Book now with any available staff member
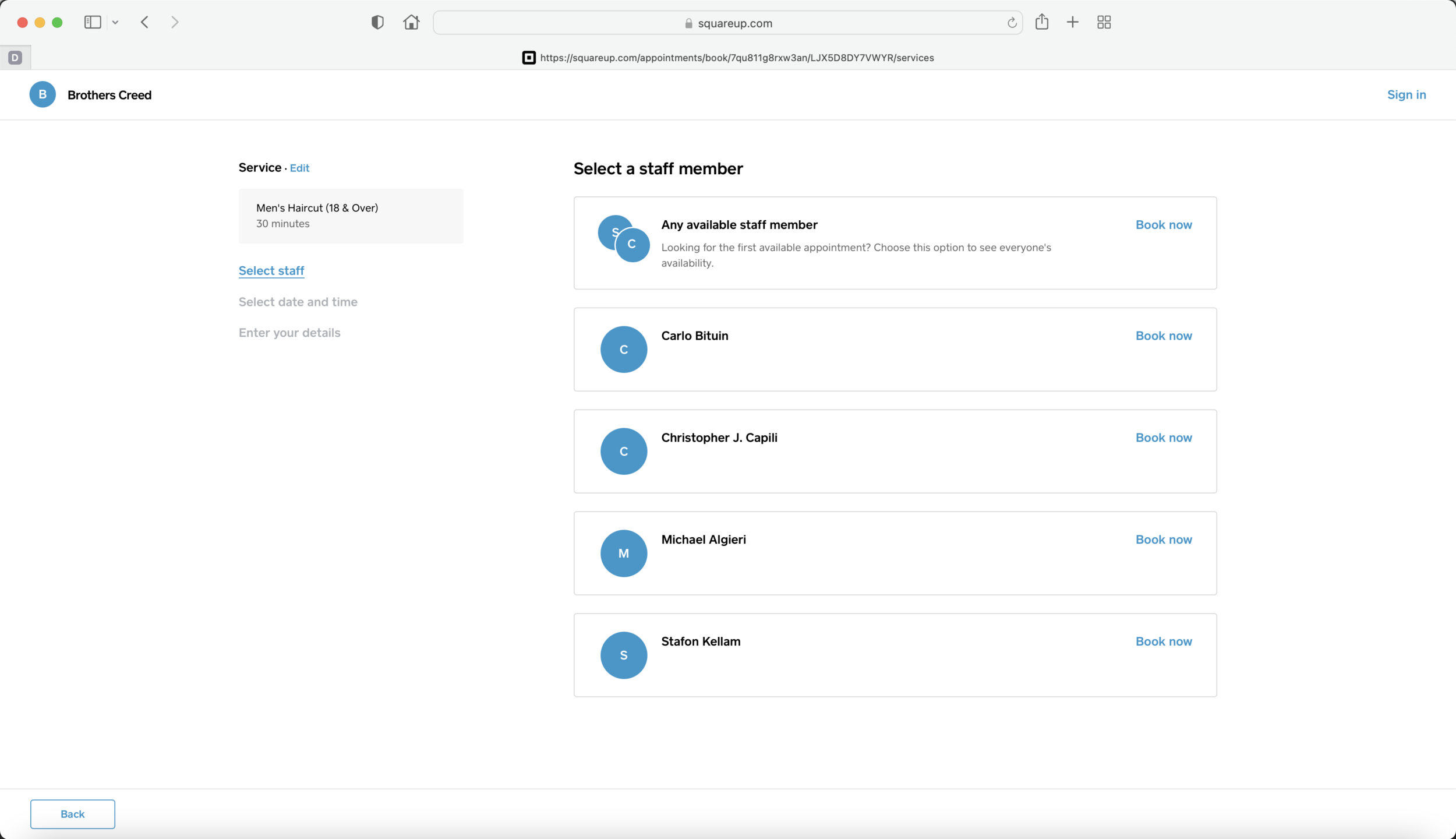 coord(1163,225)
